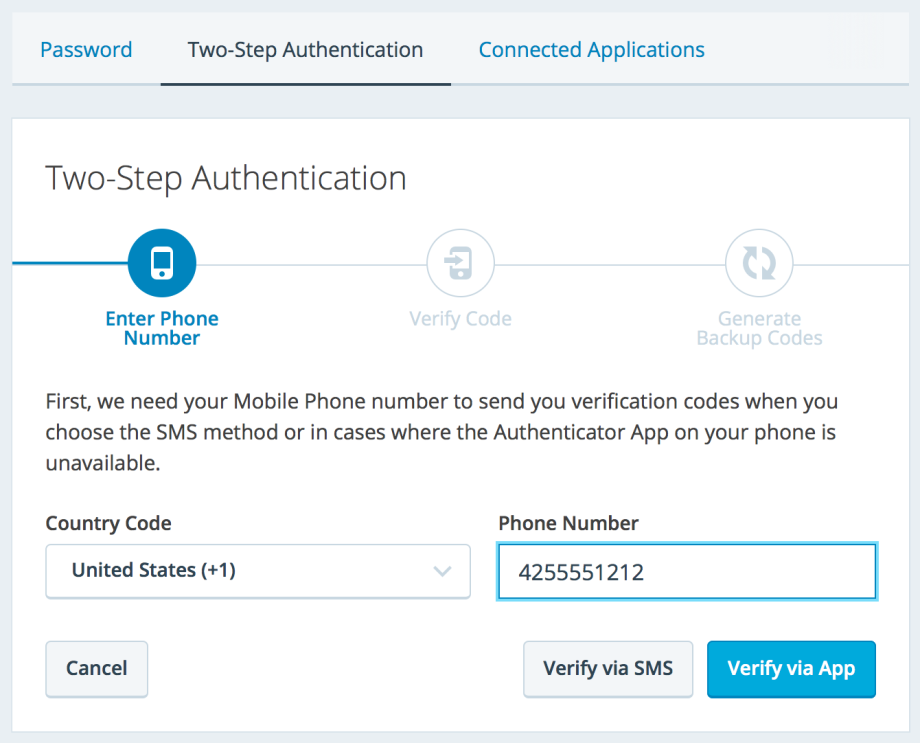Click the Country Code field label
Screen dimensions: 920x743
(x=108, y=523)
